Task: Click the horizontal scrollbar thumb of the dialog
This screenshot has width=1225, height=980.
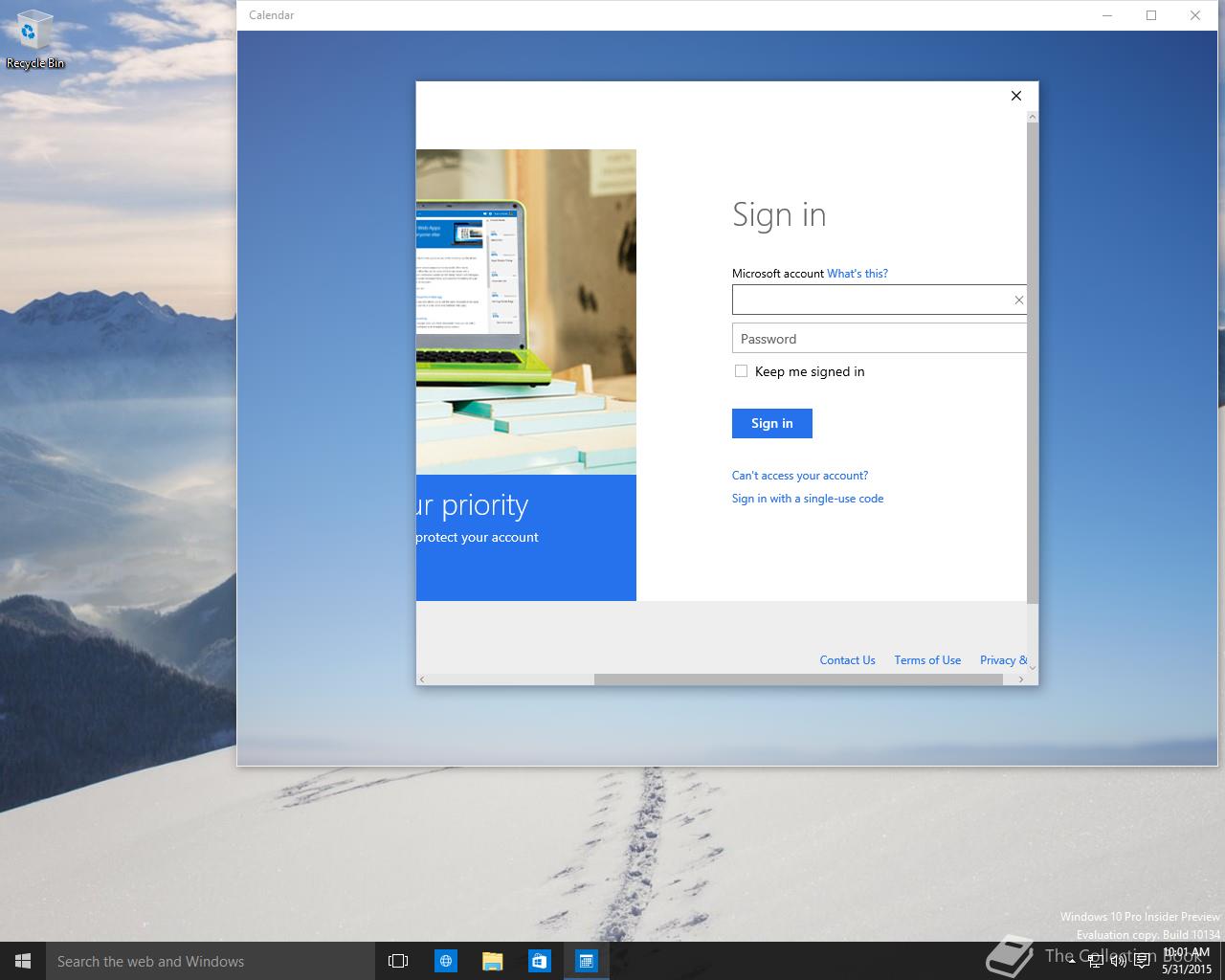Action: pyautogui.click(x=798, y=679)
